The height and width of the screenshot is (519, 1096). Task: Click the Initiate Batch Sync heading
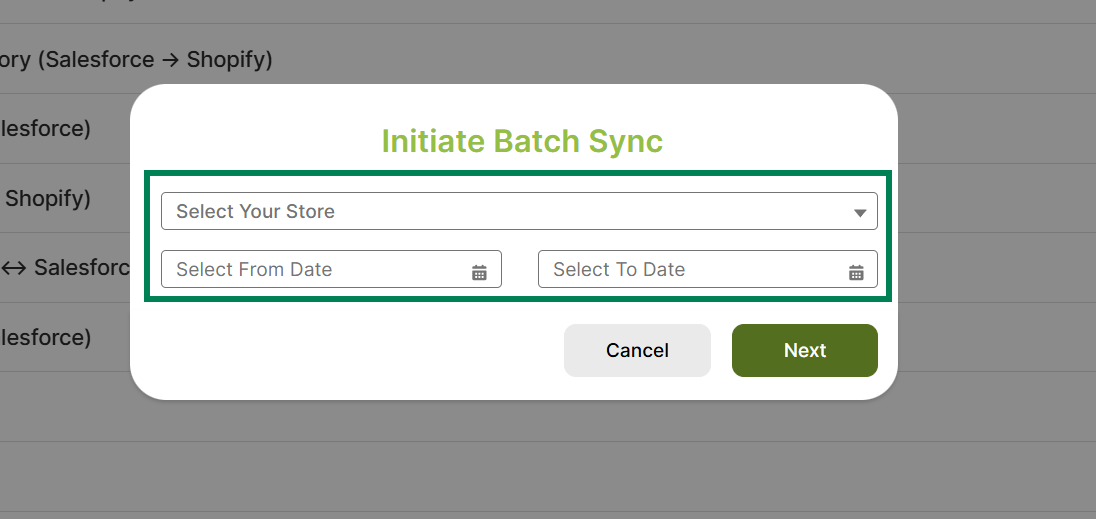[522, 141]
